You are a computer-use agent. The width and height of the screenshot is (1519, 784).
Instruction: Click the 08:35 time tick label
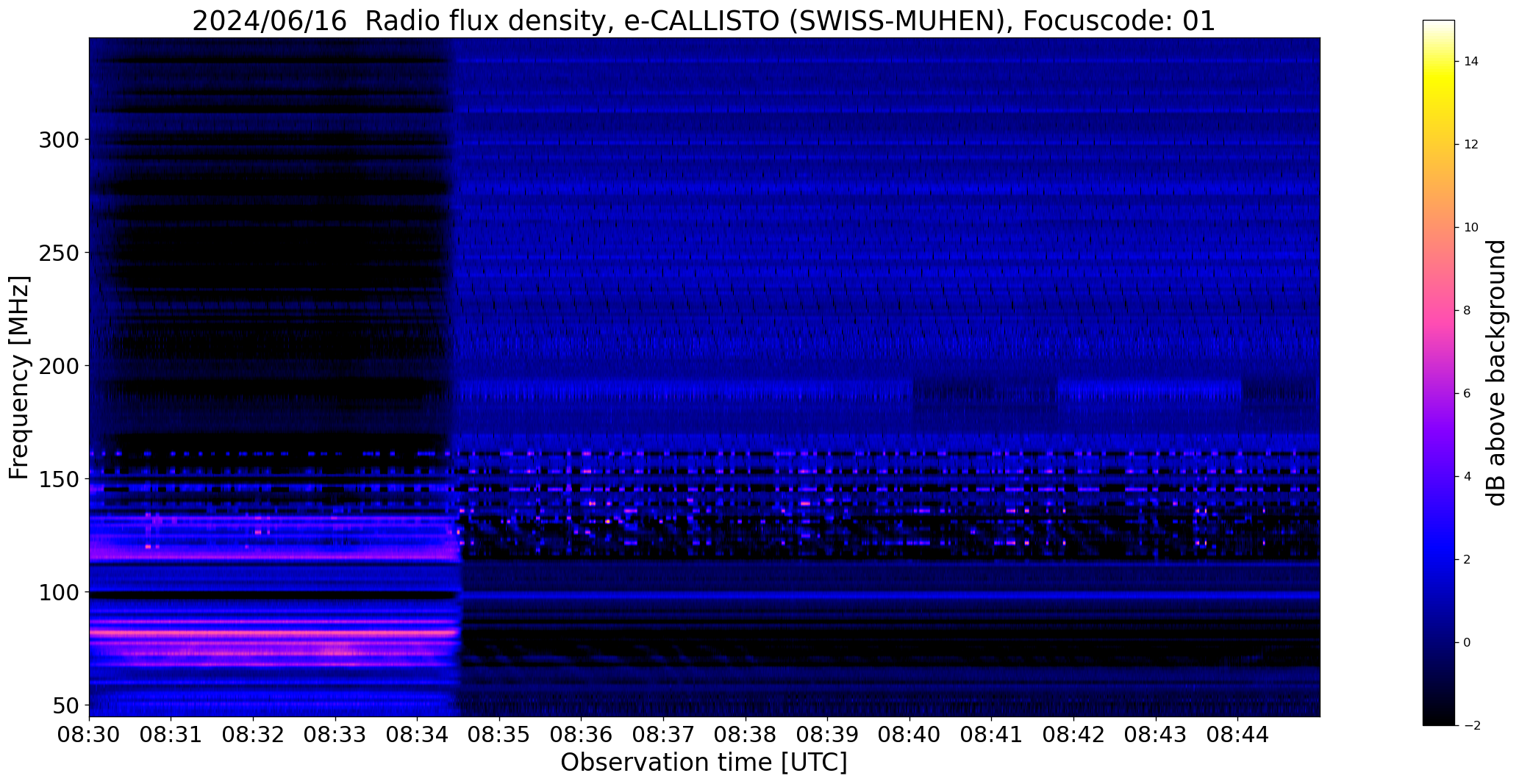(x=499, y=734)
